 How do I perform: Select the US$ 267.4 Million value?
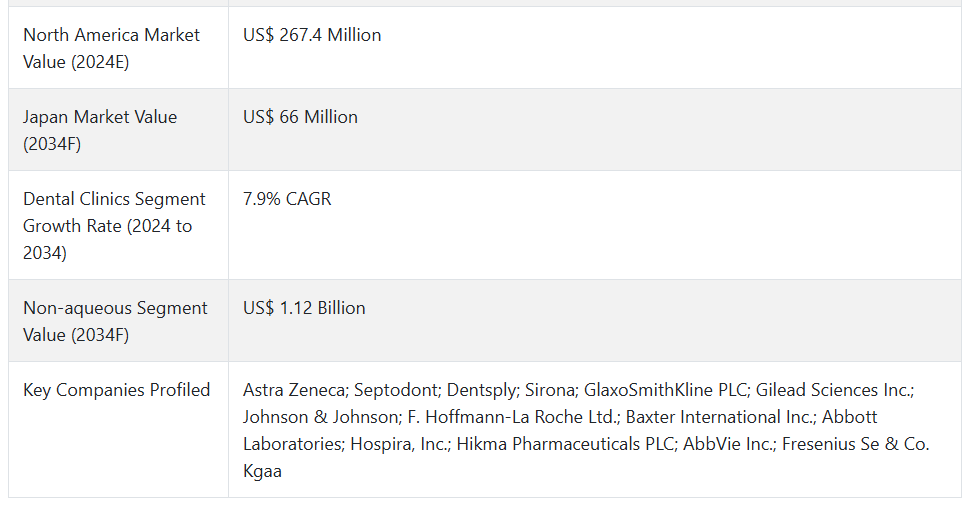click(312, 35)
